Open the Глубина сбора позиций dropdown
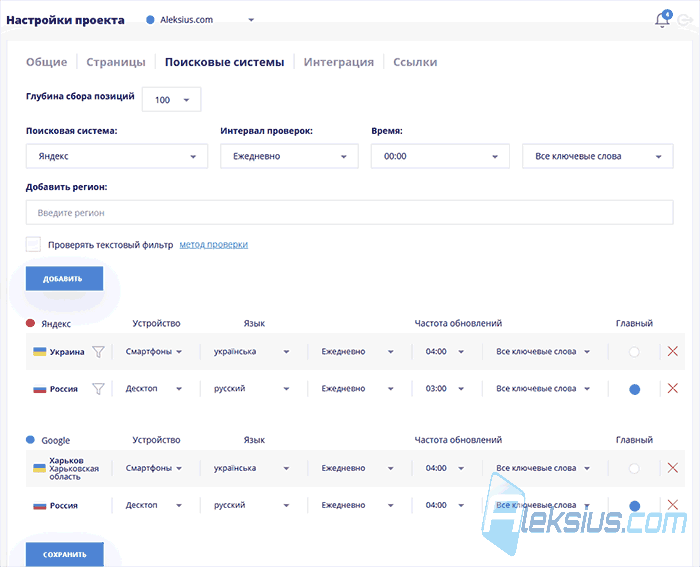The image size is (700, 567). point(171,100)
